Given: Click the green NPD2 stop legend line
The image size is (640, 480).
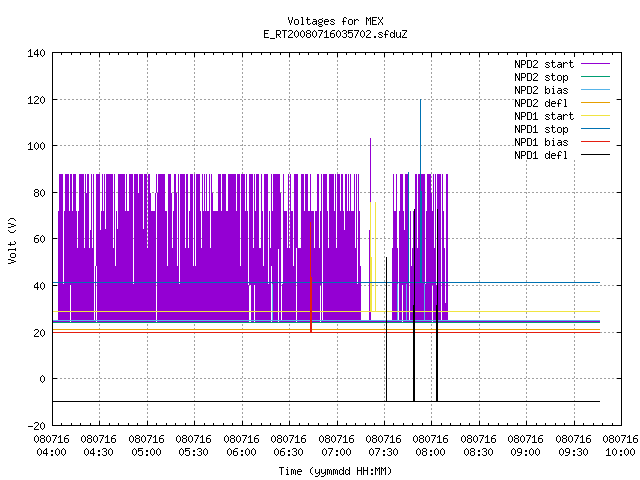Looking at the screenshot, I should (596, 76).
